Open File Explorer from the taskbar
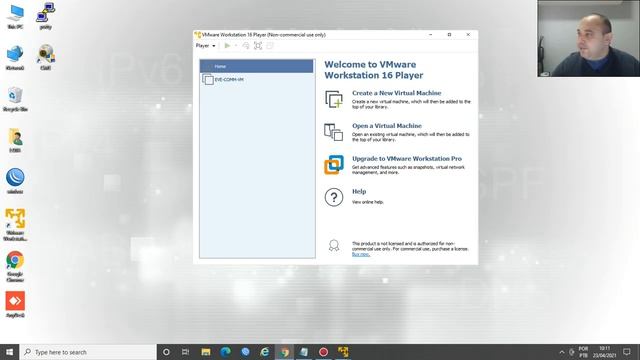 205,352
